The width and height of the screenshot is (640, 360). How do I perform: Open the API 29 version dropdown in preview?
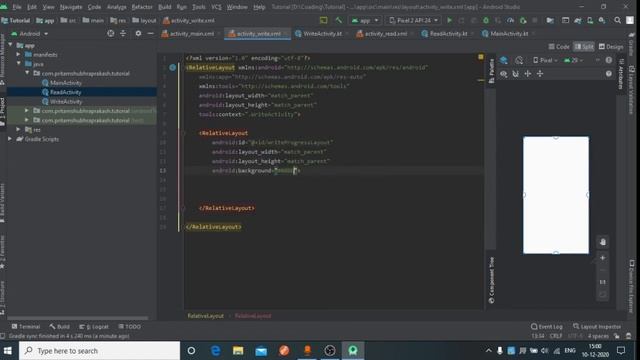573,60
